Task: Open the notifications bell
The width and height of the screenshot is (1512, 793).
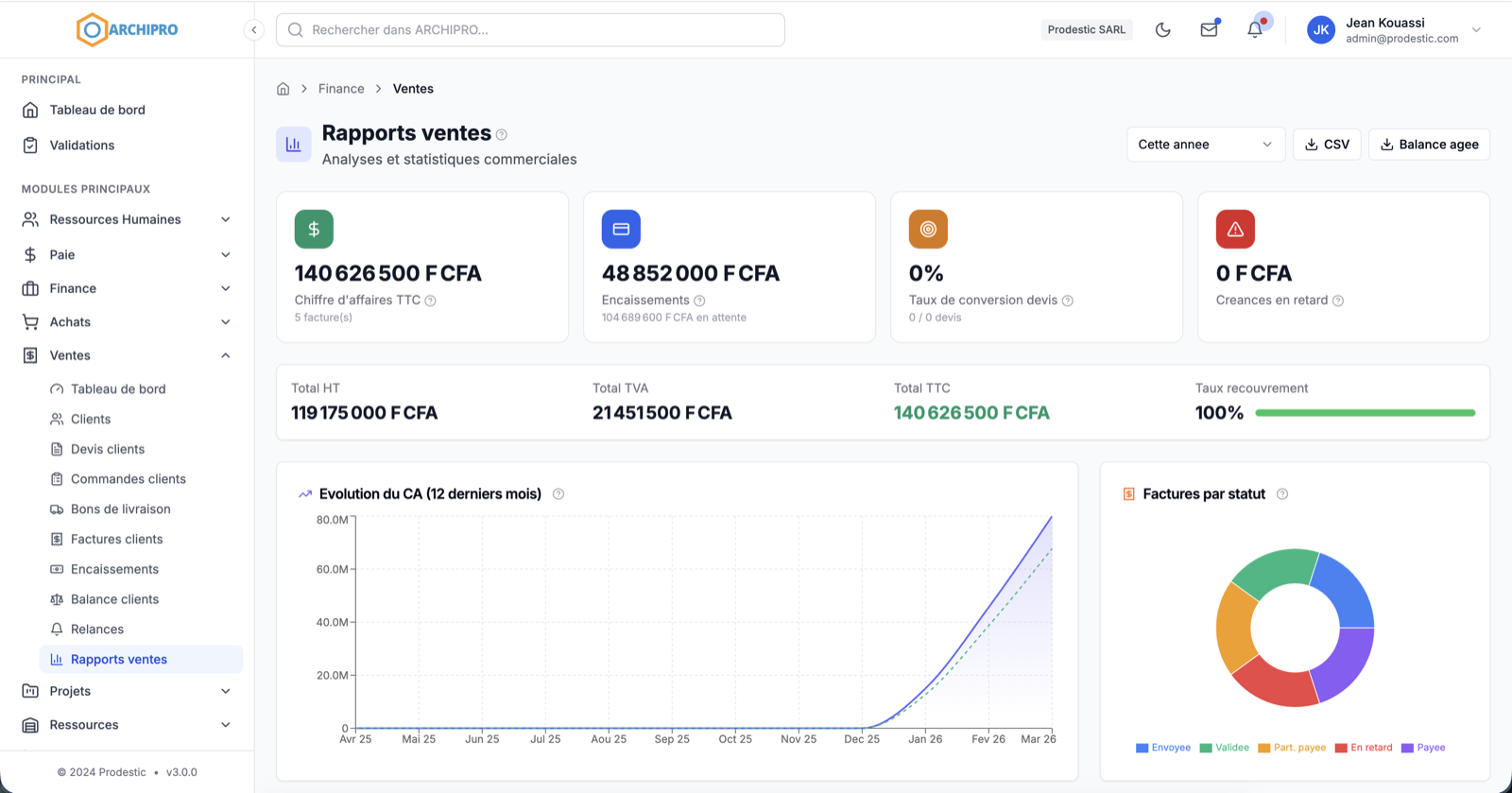Action: (x=1255, y=29)
